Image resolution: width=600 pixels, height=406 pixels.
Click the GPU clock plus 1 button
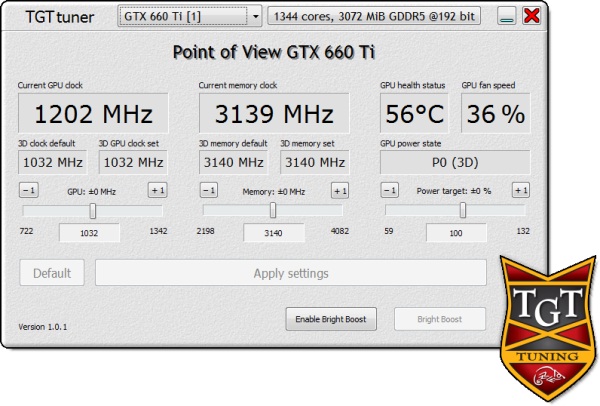click(158, 190)
